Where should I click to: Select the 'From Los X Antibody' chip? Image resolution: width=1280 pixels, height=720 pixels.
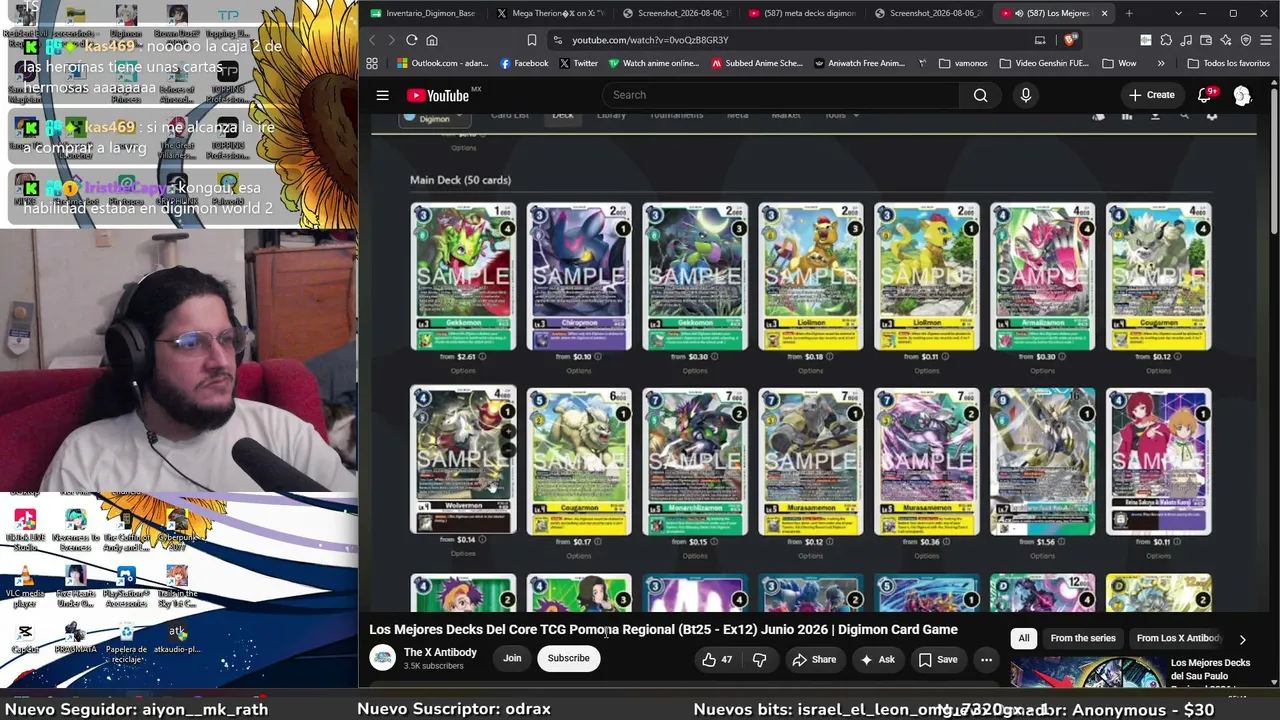click(1178, 638)
